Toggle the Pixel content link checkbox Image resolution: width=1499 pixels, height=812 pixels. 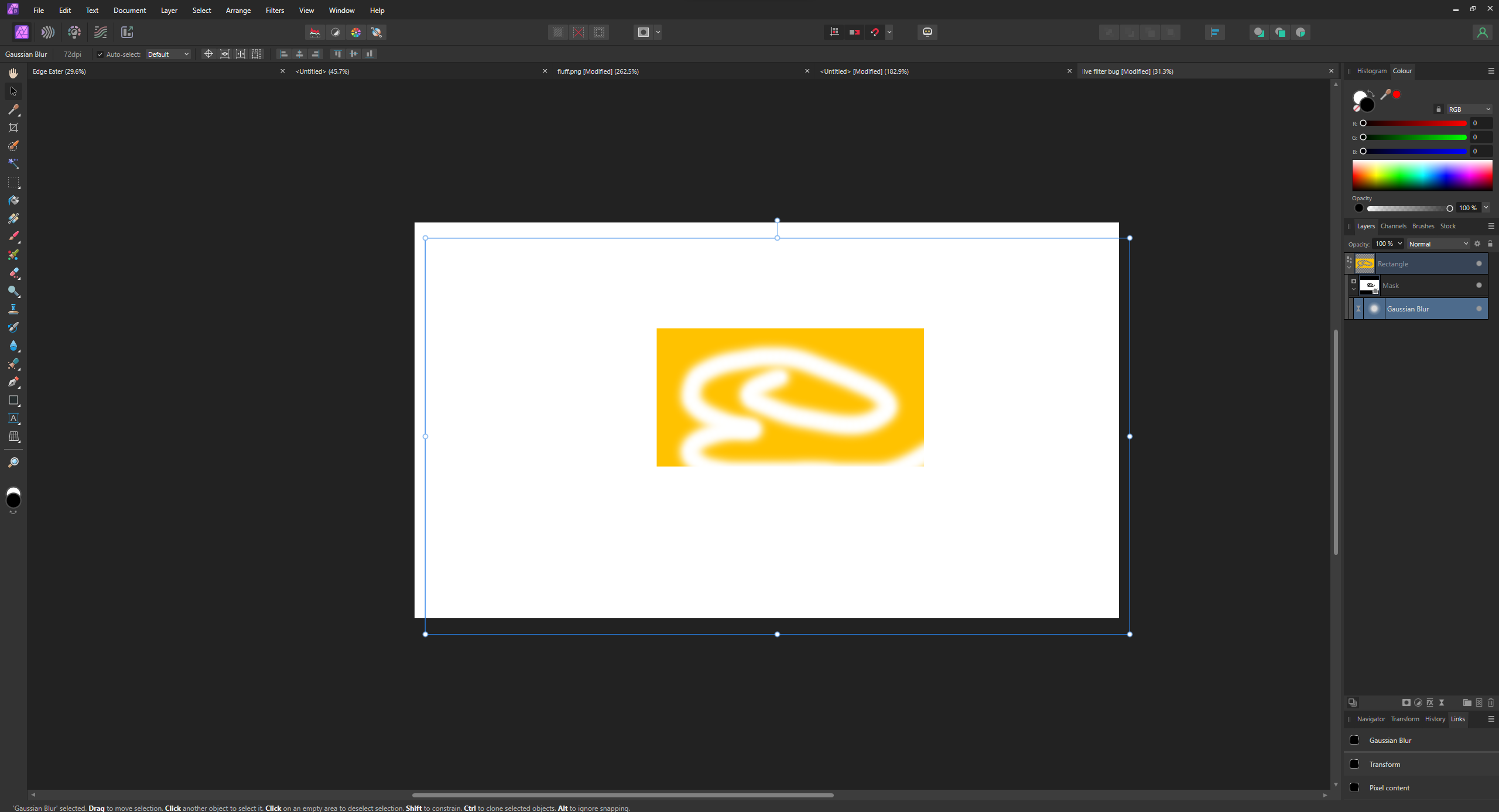point(1354,787)
